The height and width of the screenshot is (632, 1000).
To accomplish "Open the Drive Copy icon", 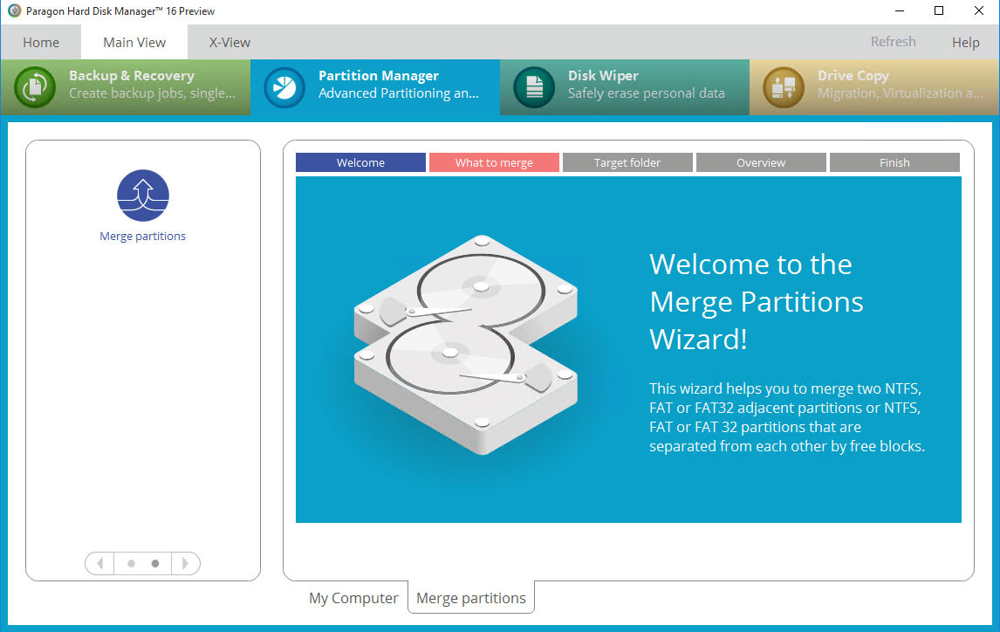I will tap(783, 87).
